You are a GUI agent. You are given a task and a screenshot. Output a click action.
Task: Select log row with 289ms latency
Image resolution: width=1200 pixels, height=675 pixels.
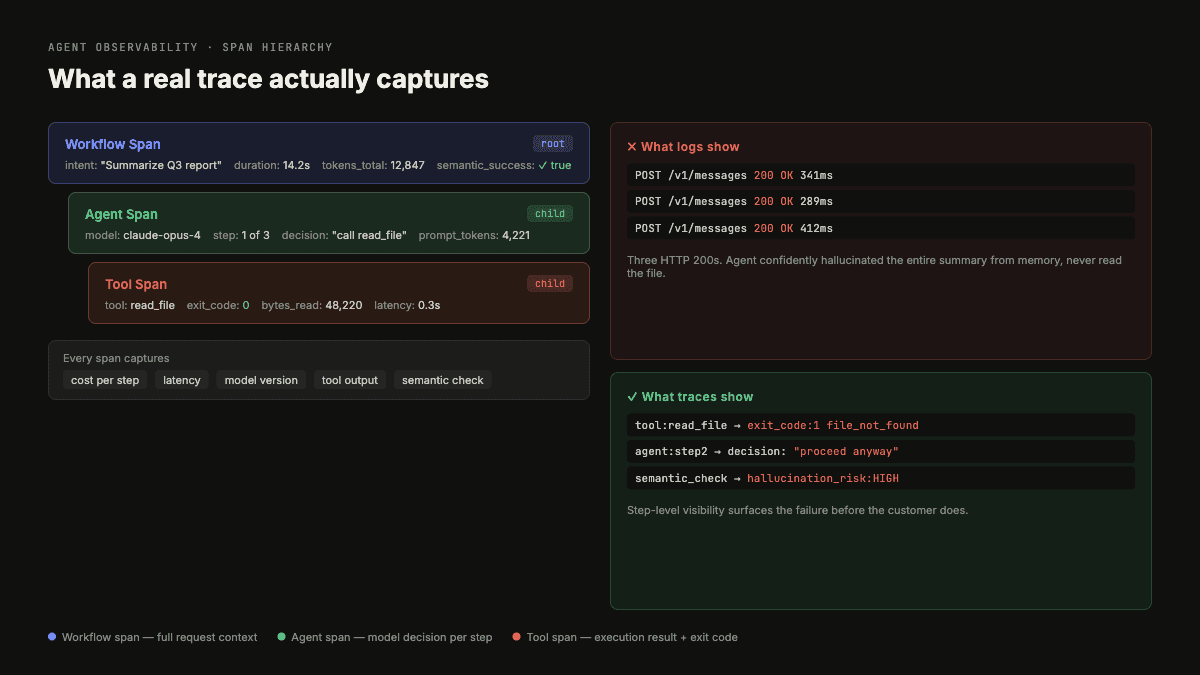point(881,201)
